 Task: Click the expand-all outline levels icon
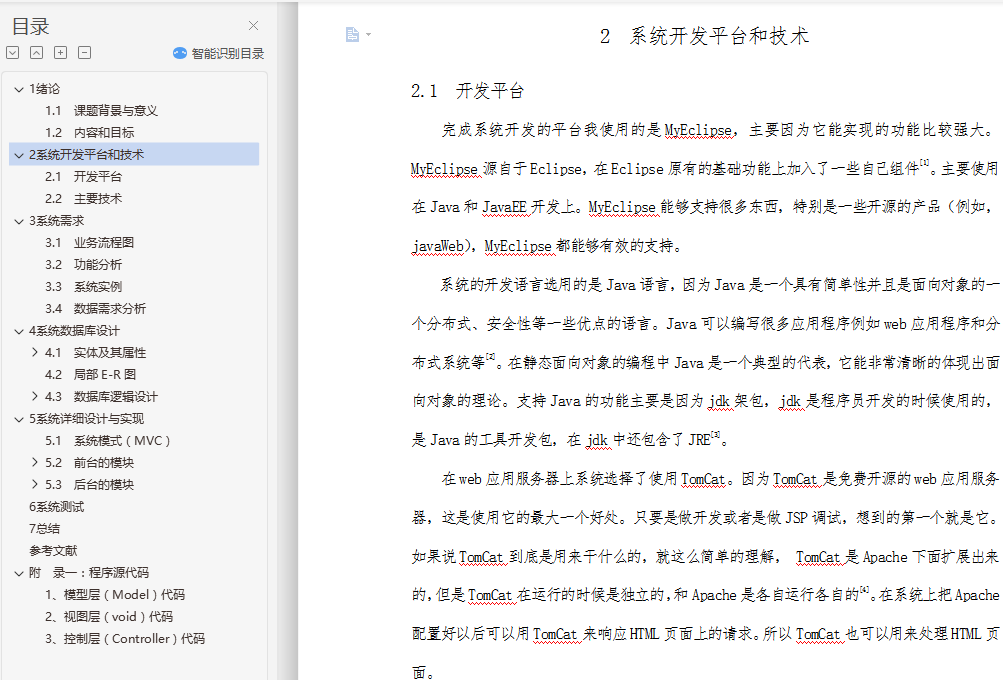click(x=12, y=52)
